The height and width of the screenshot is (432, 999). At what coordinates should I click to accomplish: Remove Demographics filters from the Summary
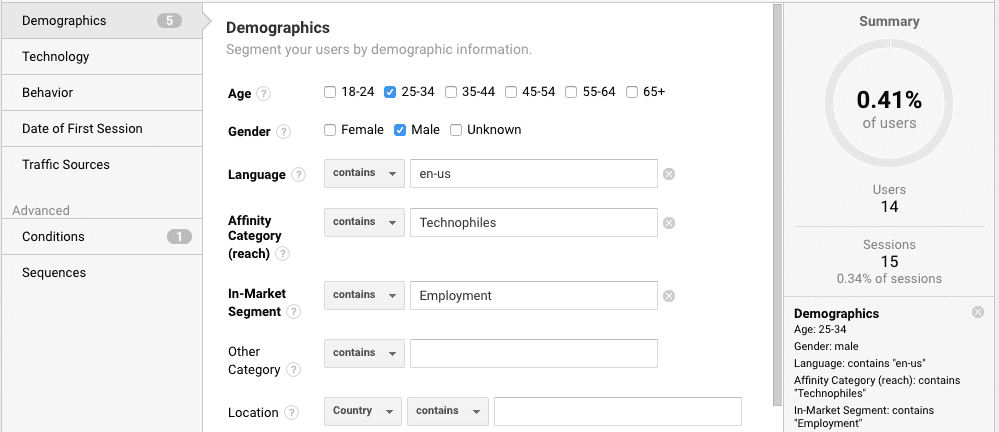click(978, 312)
